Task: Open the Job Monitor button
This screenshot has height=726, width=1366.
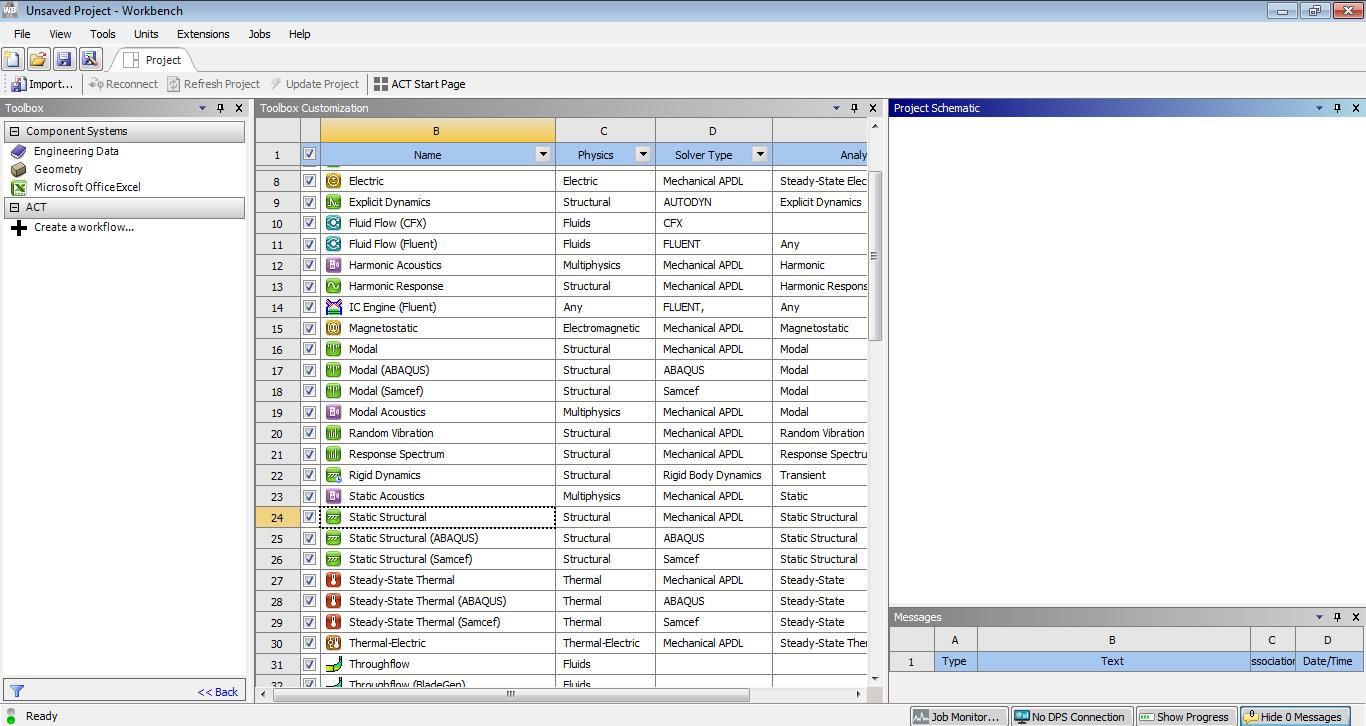Action: pyautogui.click(x=957, y=716)
